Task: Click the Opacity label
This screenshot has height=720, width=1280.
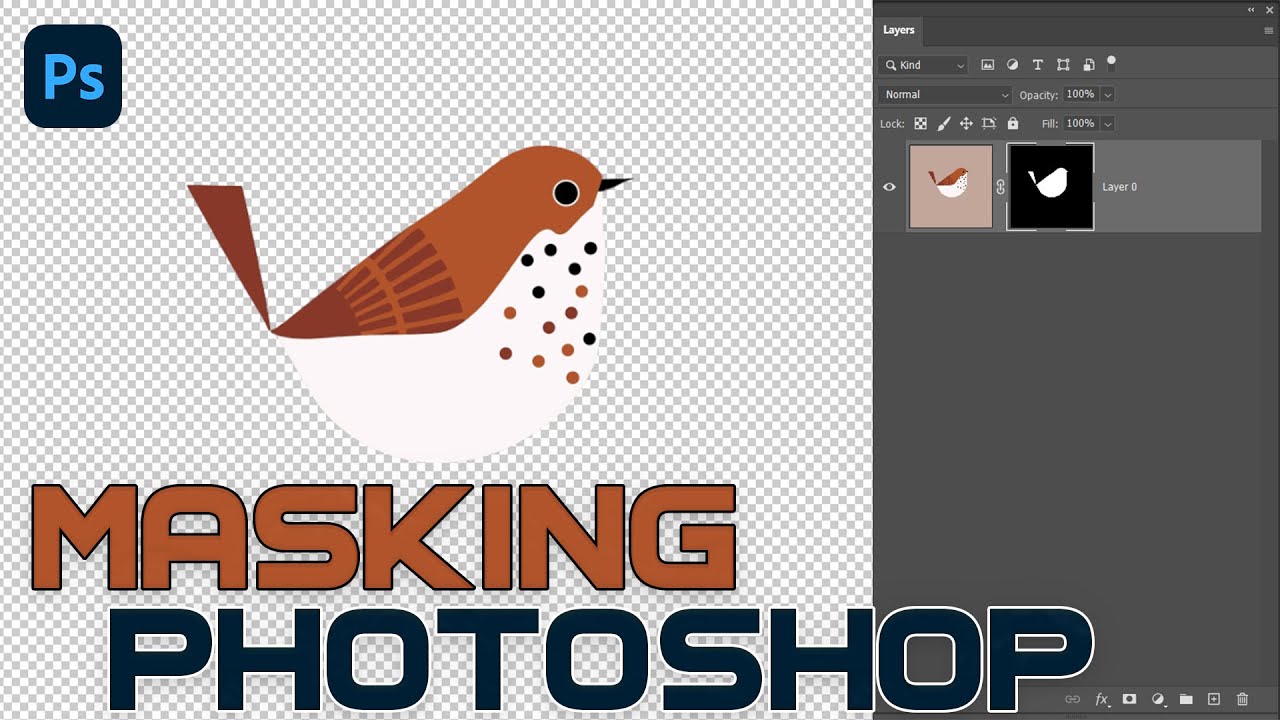Action: (x=1038, y=95)
